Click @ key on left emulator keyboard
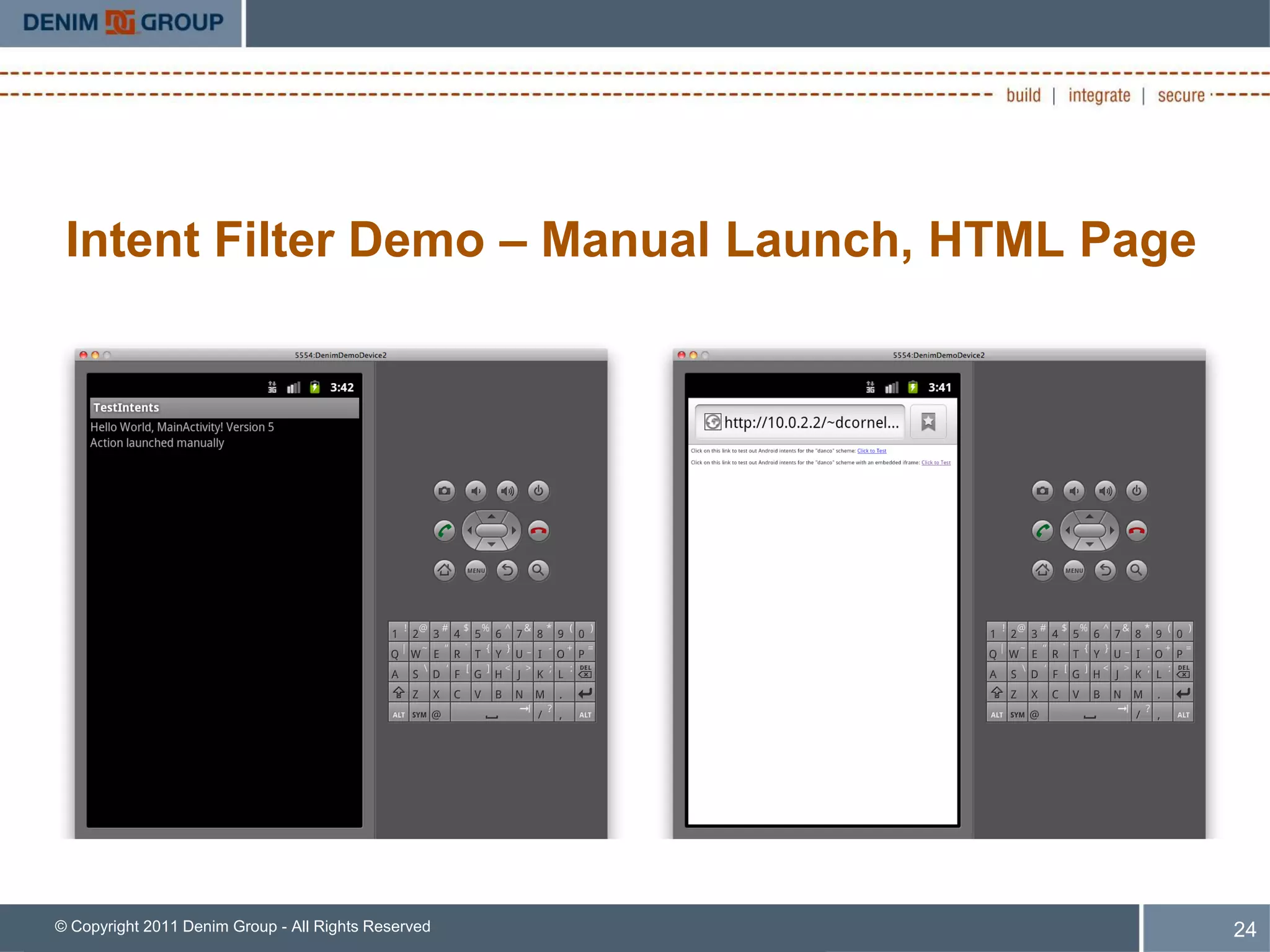Viewport: 1270px width, 952px height. coord(439,714)
